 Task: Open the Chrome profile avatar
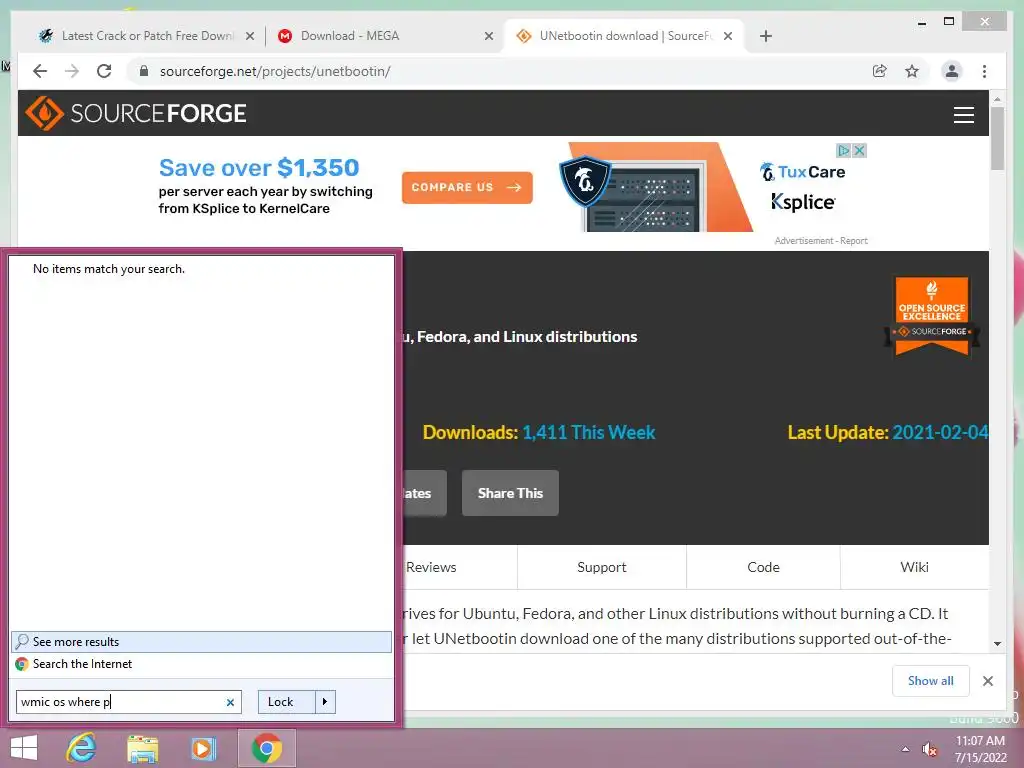(952, 71)
